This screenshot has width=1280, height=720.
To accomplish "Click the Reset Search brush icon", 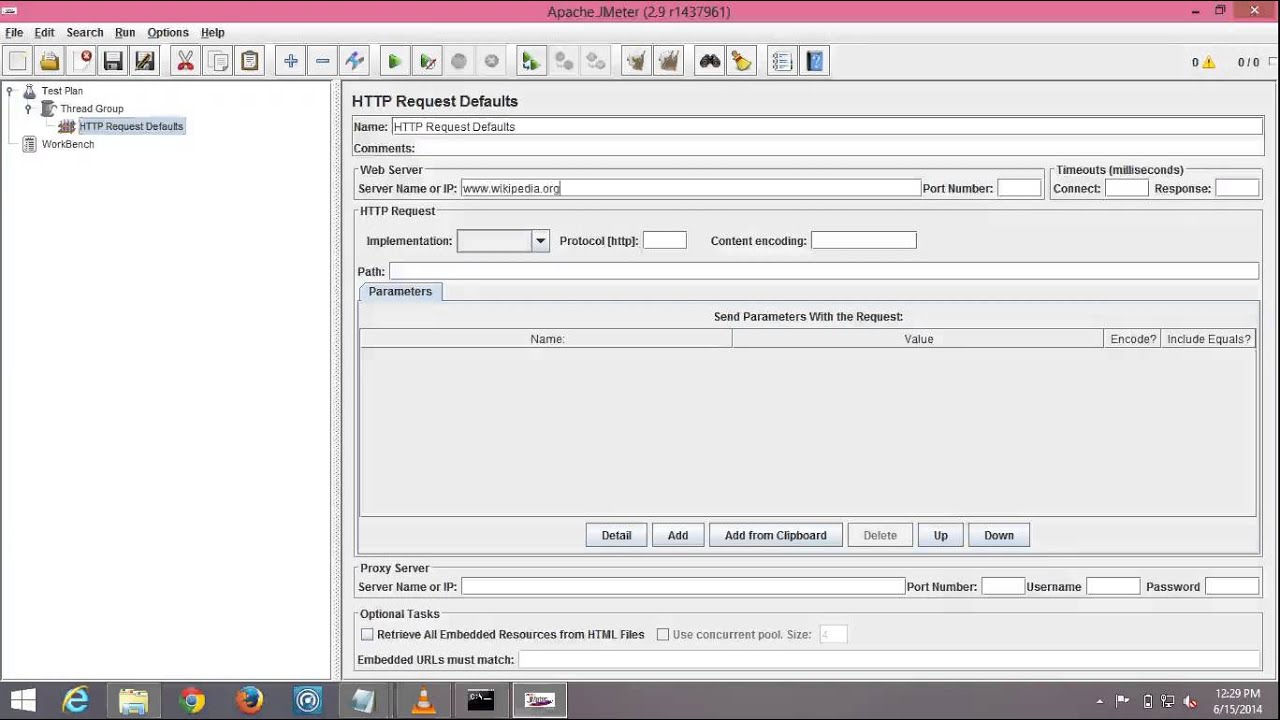I will pos(741,61).
